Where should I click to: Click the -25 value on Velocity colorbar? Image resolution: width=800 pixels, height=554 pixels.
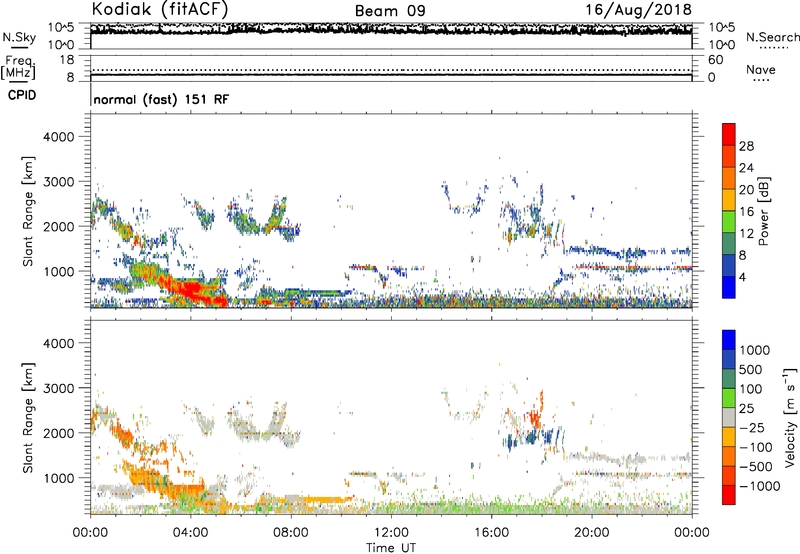[752, 427]
